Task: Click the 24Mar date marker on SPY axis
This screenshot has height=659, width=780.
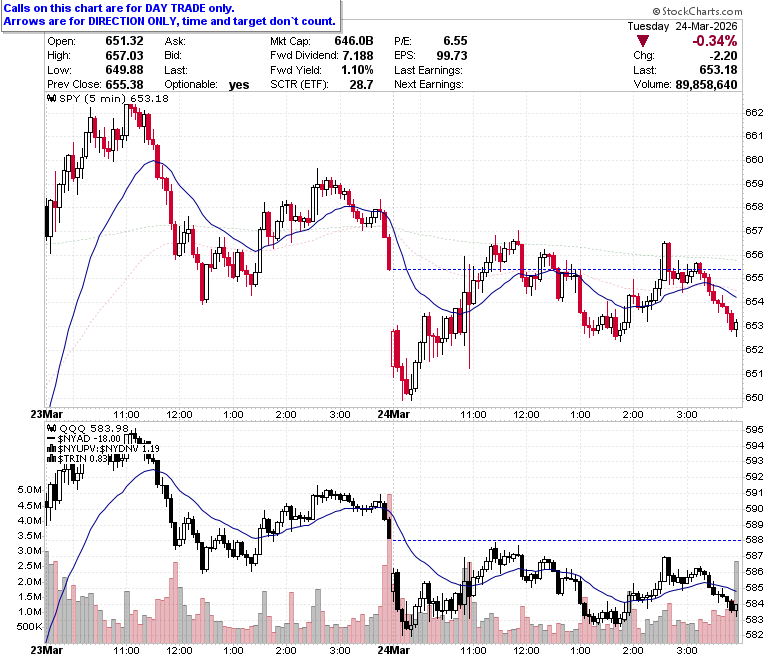Action: pos(393,414)
